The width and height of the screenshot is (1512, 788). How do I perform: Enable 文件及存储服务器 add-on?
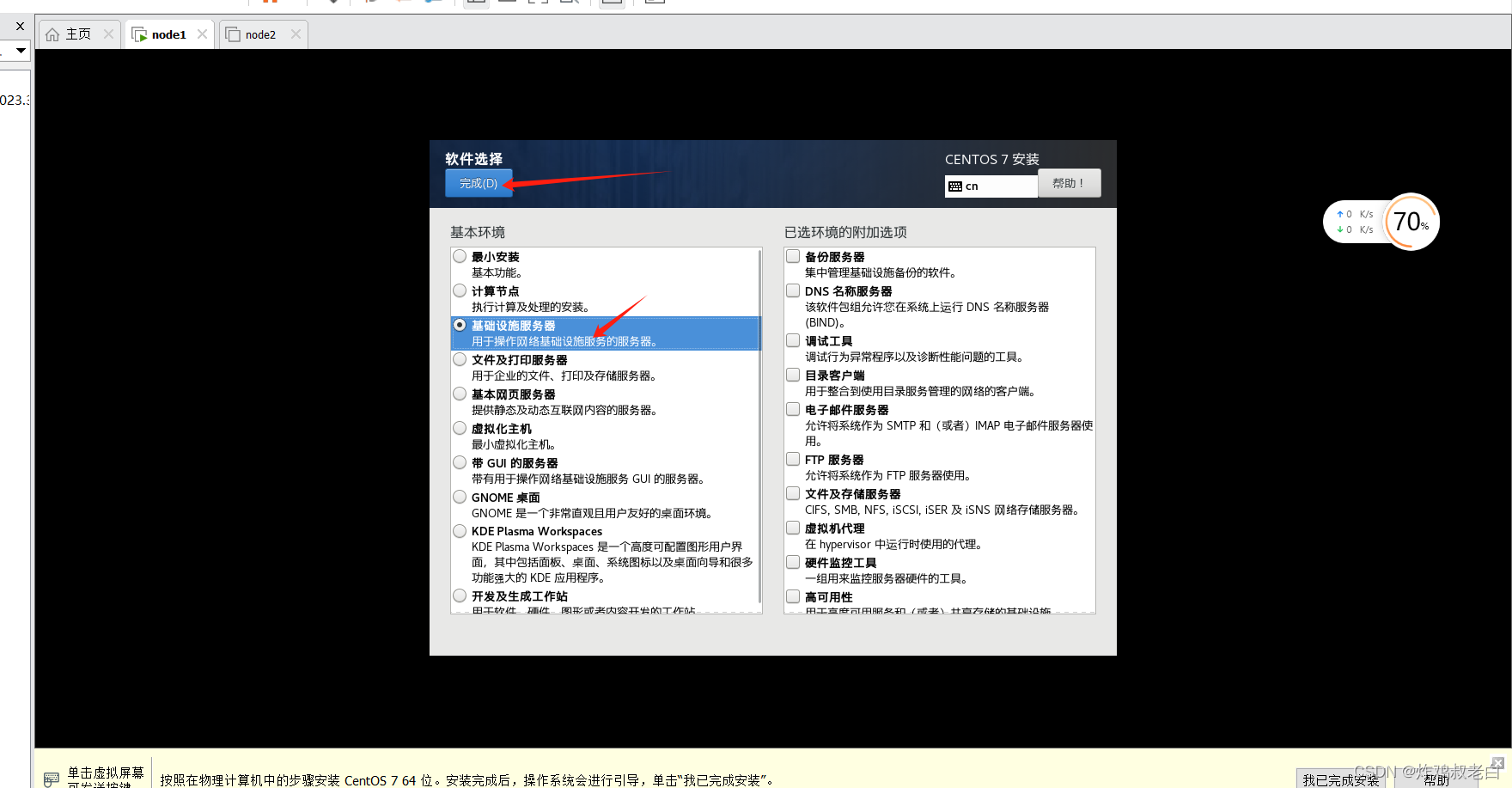click(x=793, y=493)
